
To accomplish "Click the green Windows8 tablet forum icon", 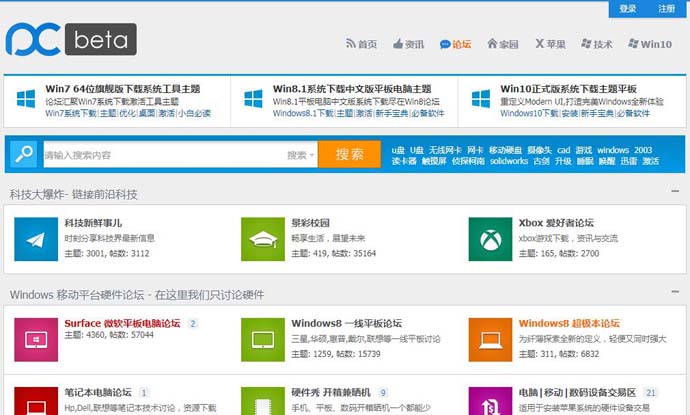I will pyautogui.click(x=263, y=339).
